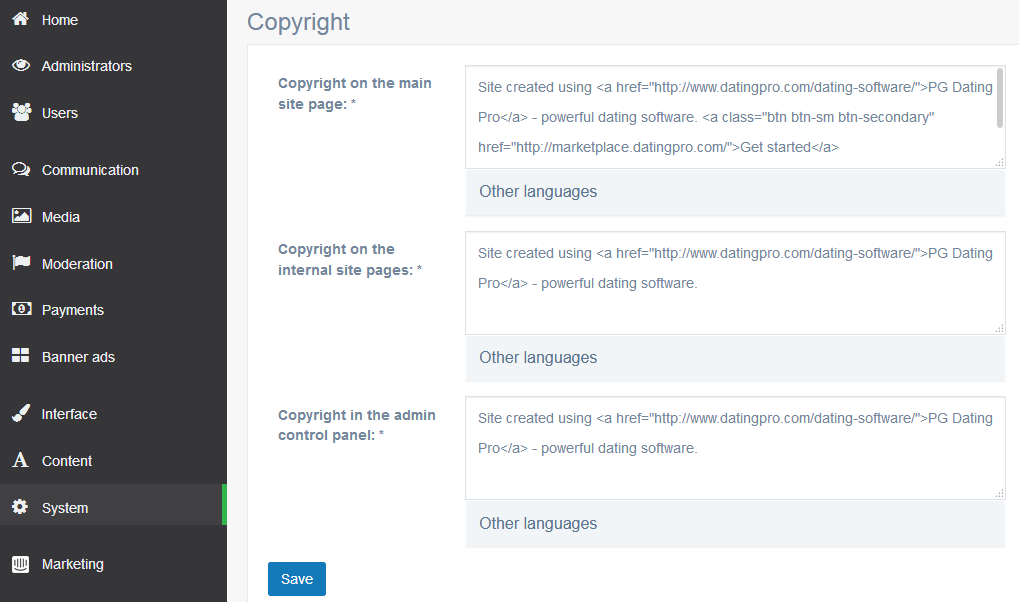The image size is (1019, 602).
Task: Click the Media picture icon
Action: pos(20,216)
